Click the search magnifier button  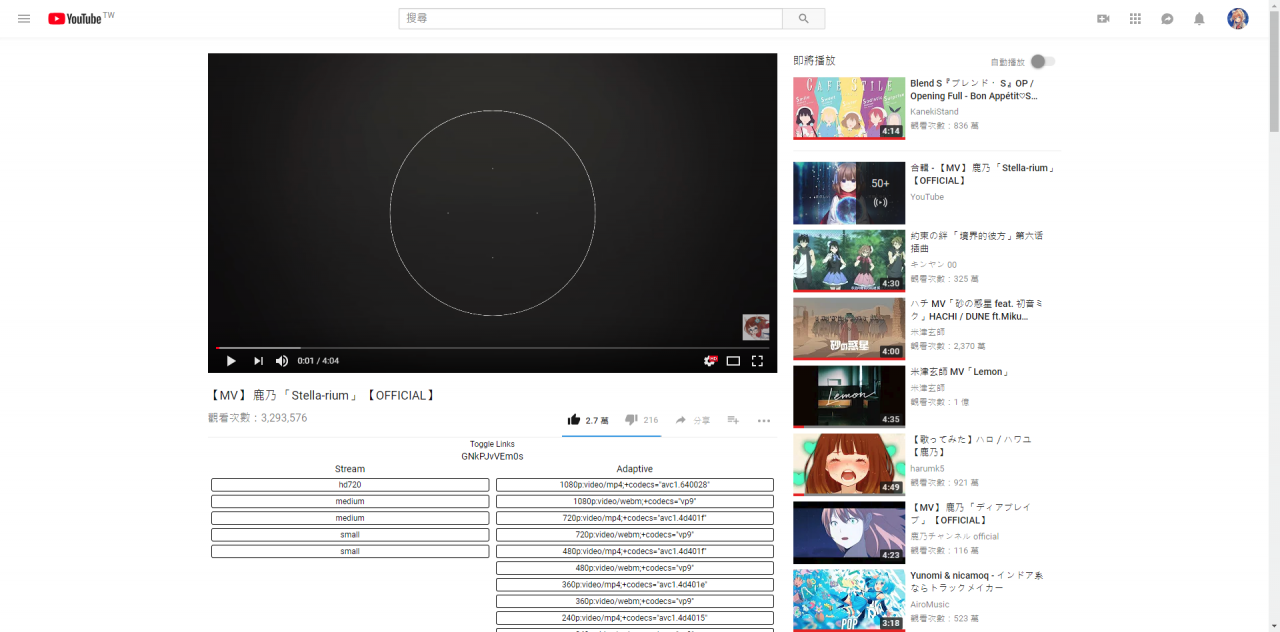pyautogui.click(x=803, y=19)
